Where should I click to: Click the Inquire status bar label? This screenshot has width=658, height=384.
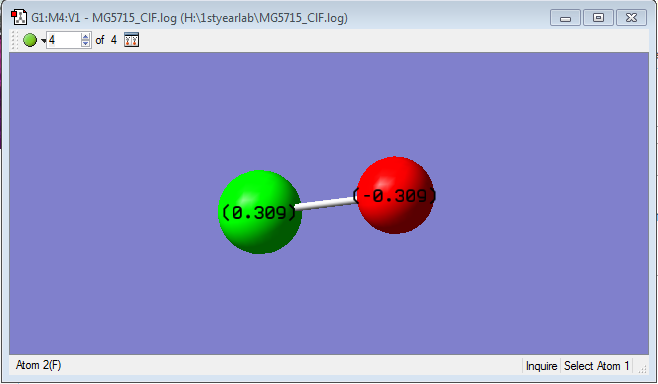541,366
